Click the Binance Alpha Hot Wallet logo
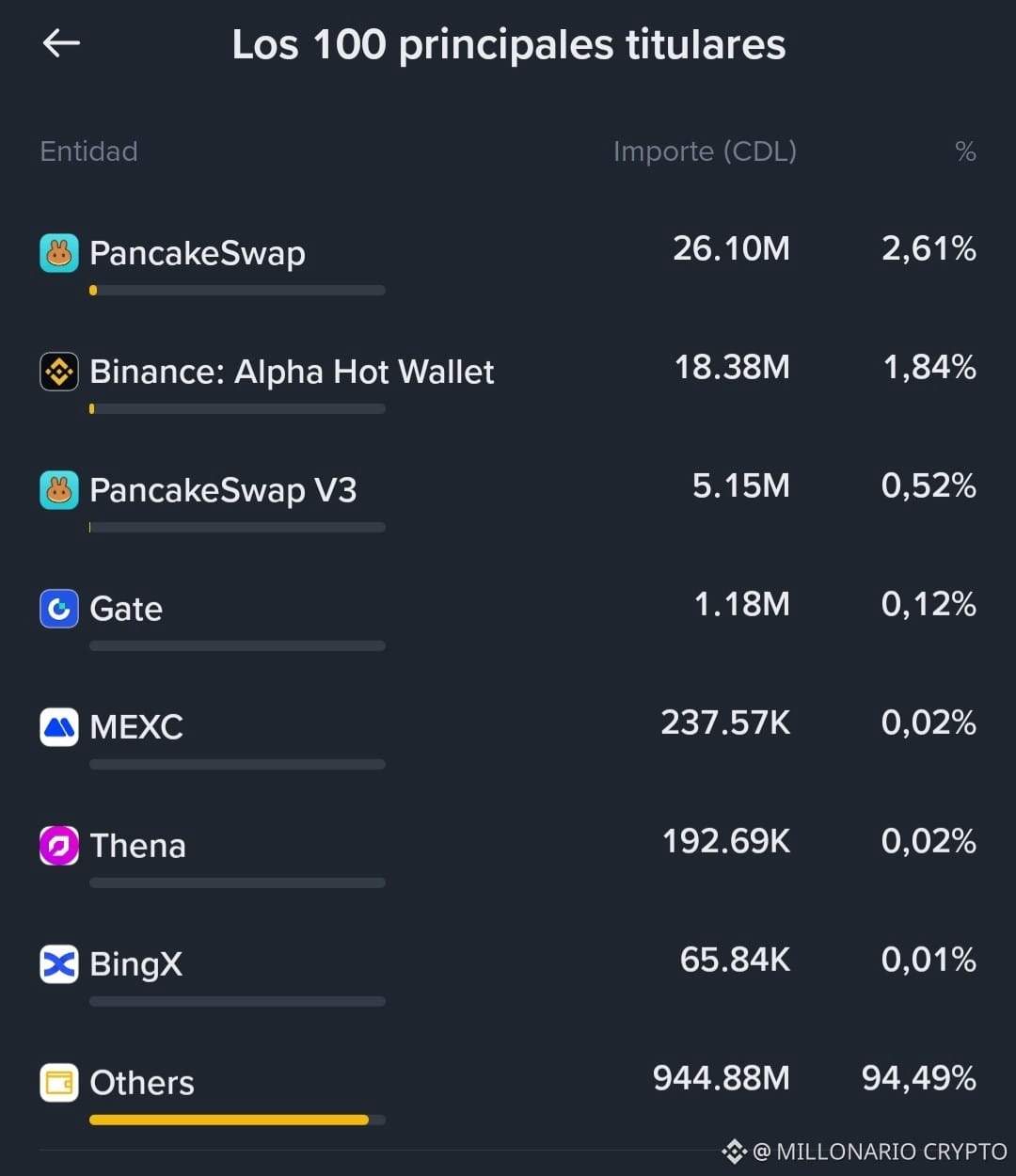 [x=58, y=372]
